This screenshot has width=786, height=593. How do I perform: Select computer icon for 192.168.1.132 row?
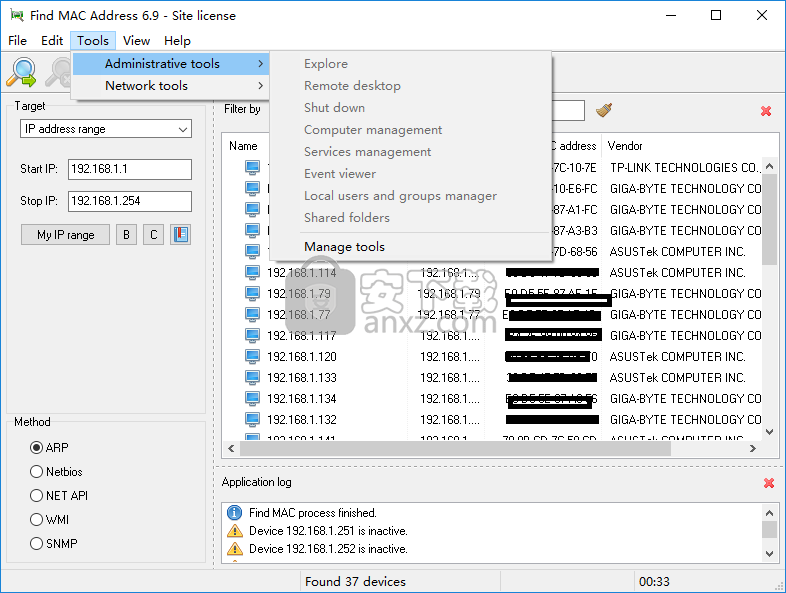click(x=252, y=420)
